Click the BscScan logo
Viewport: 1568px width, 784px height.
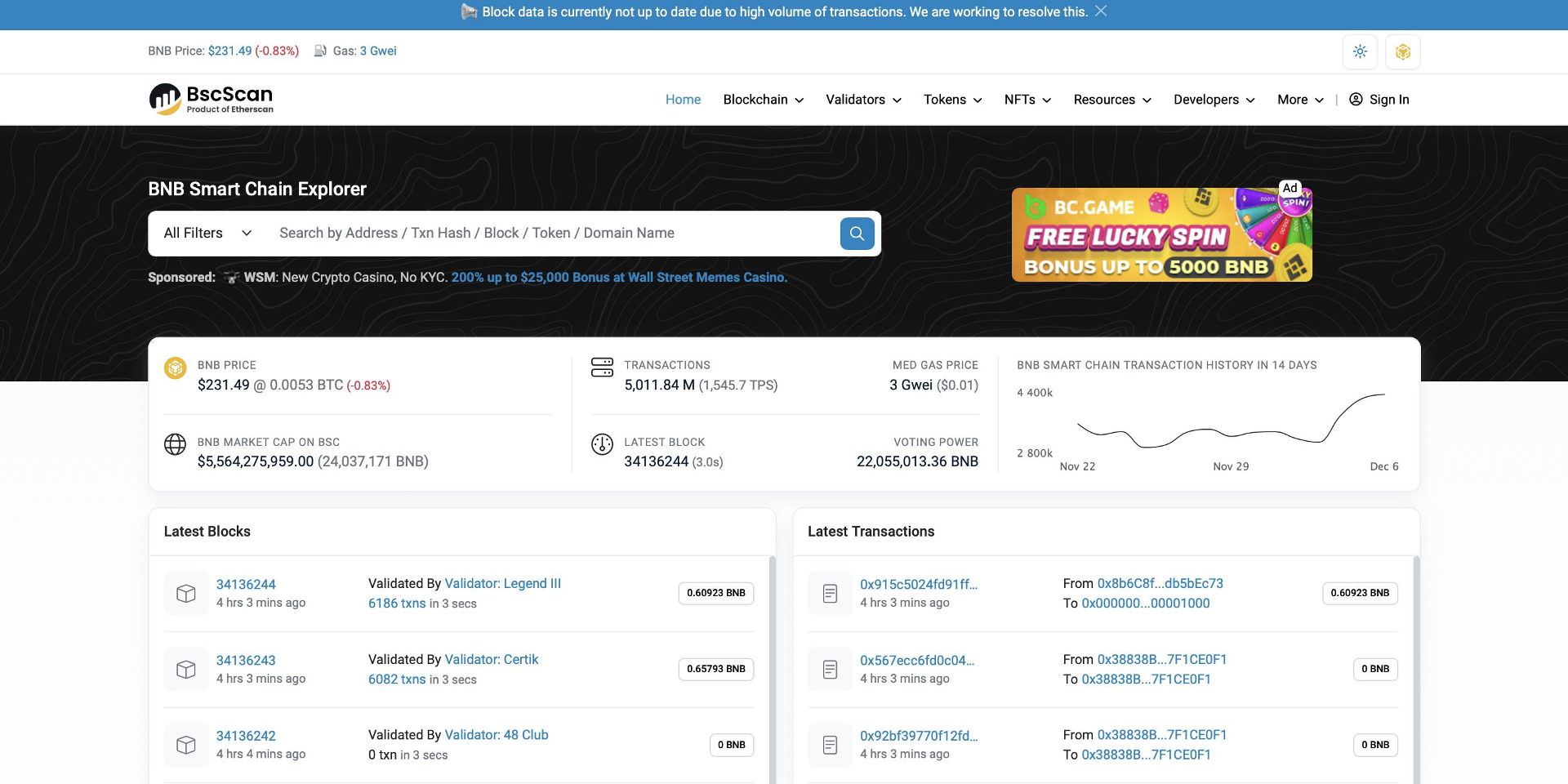point(211,99)
